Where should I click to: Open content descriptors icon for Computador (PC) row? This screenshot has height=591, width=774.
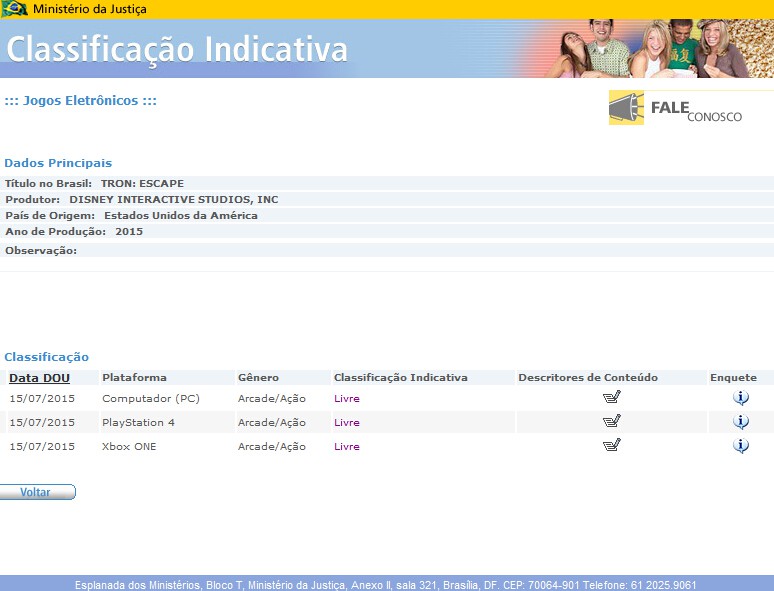(612, 397)
